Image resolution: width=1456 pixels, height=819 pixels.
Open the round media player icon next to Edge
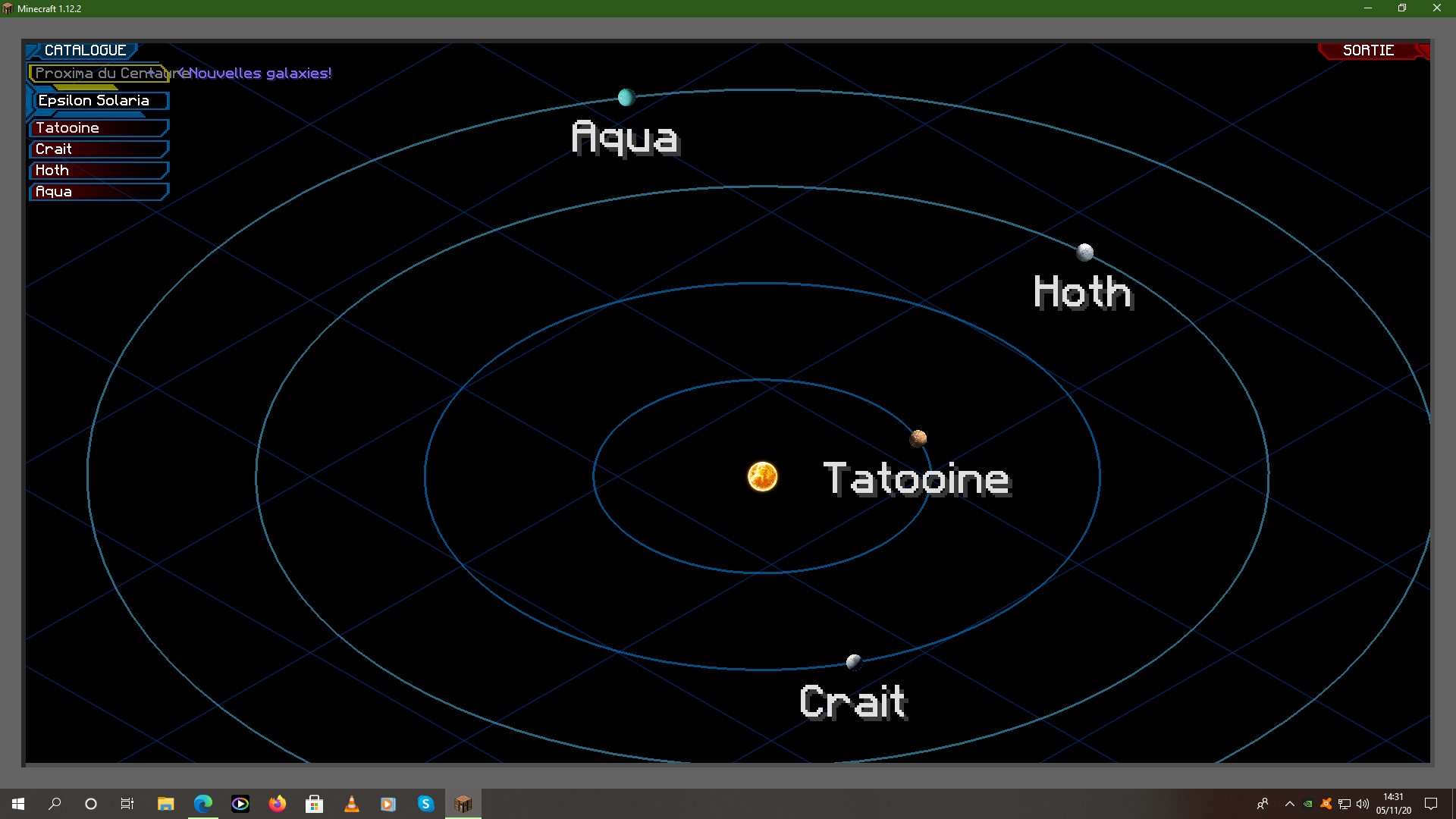click(x=240, y=804)
